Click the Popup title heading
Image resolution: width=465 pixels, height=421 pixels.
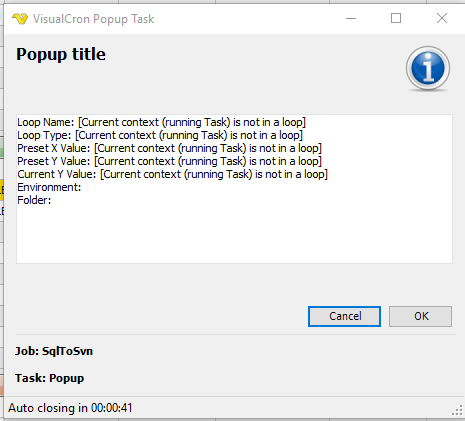(x=61, y=55)
